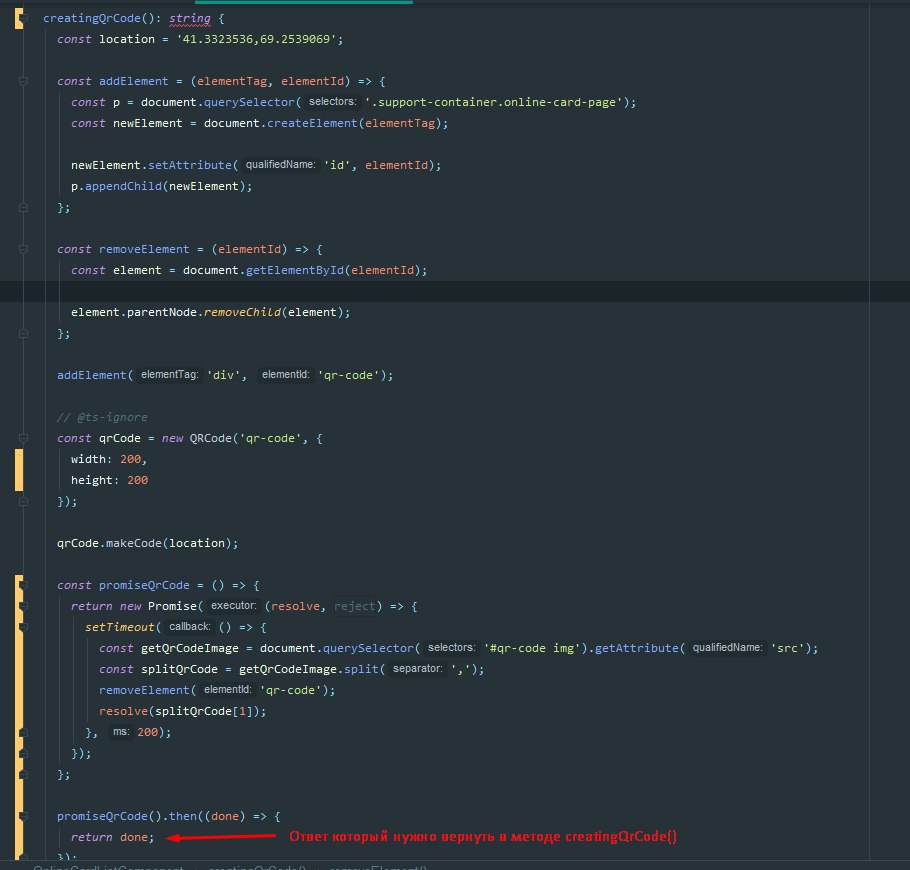Collapse the setTimeout callback fold marker
910x870 pixels.
(23, 627)
